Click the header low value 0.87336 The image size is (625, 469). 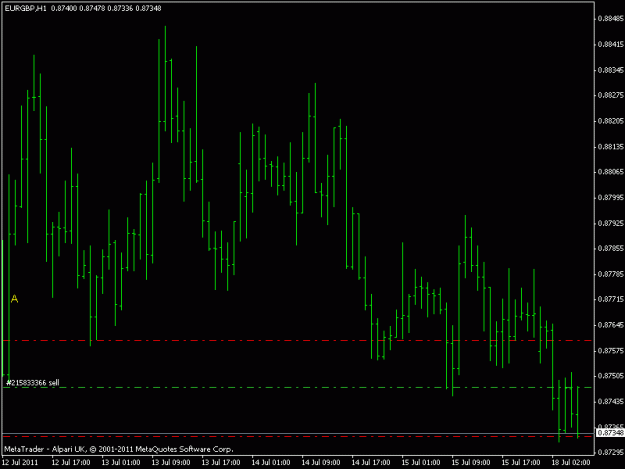[x=120, y=8]
